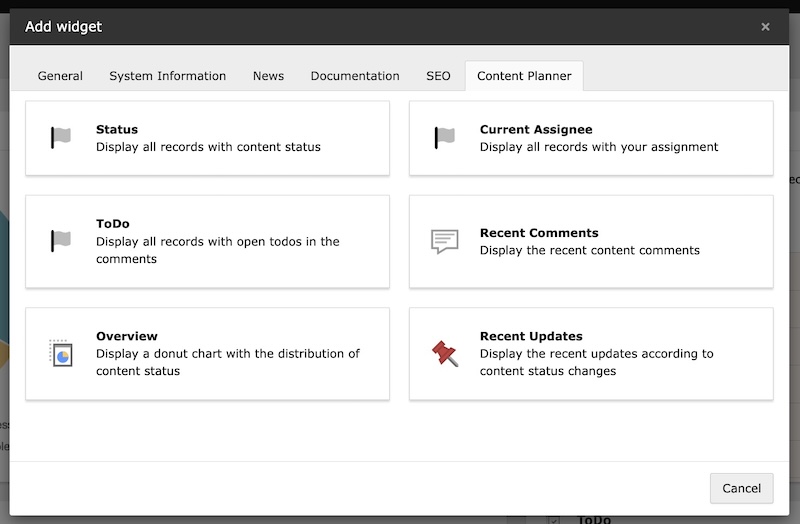Image resolution: width=800 pixels, height=524 pixels.
Task: Select the Overview widget description text
Action: pos(227,362)
